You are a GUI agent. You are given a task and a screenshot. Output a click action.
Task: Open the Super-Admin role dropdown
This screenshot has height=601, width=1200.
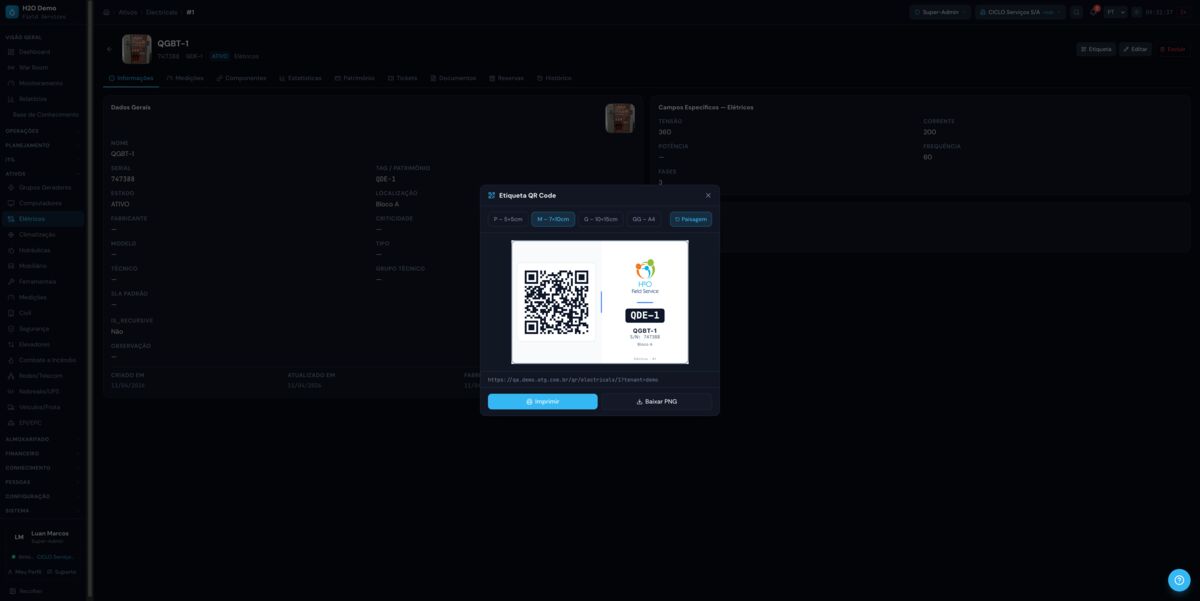(939, 12)
